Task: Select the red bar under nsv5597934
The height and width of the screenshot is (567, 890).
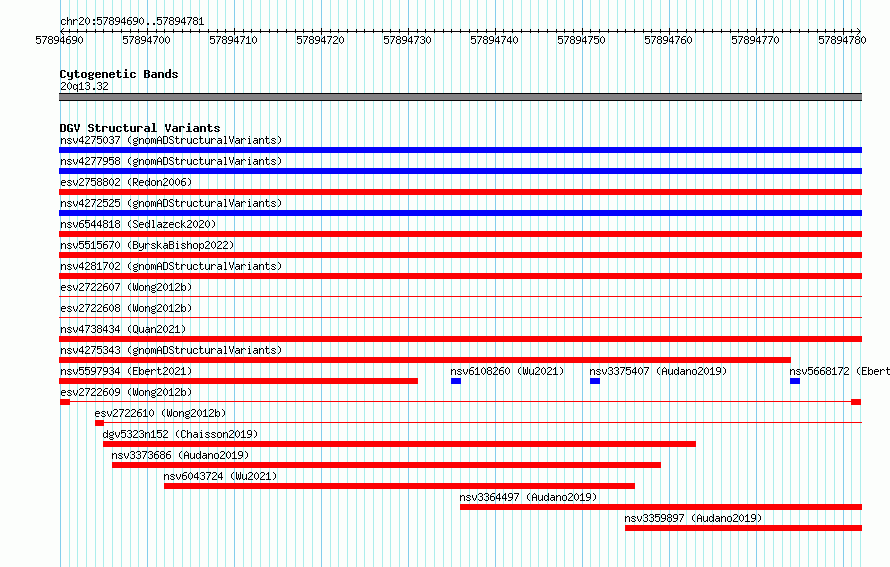Action: (238, 381)
